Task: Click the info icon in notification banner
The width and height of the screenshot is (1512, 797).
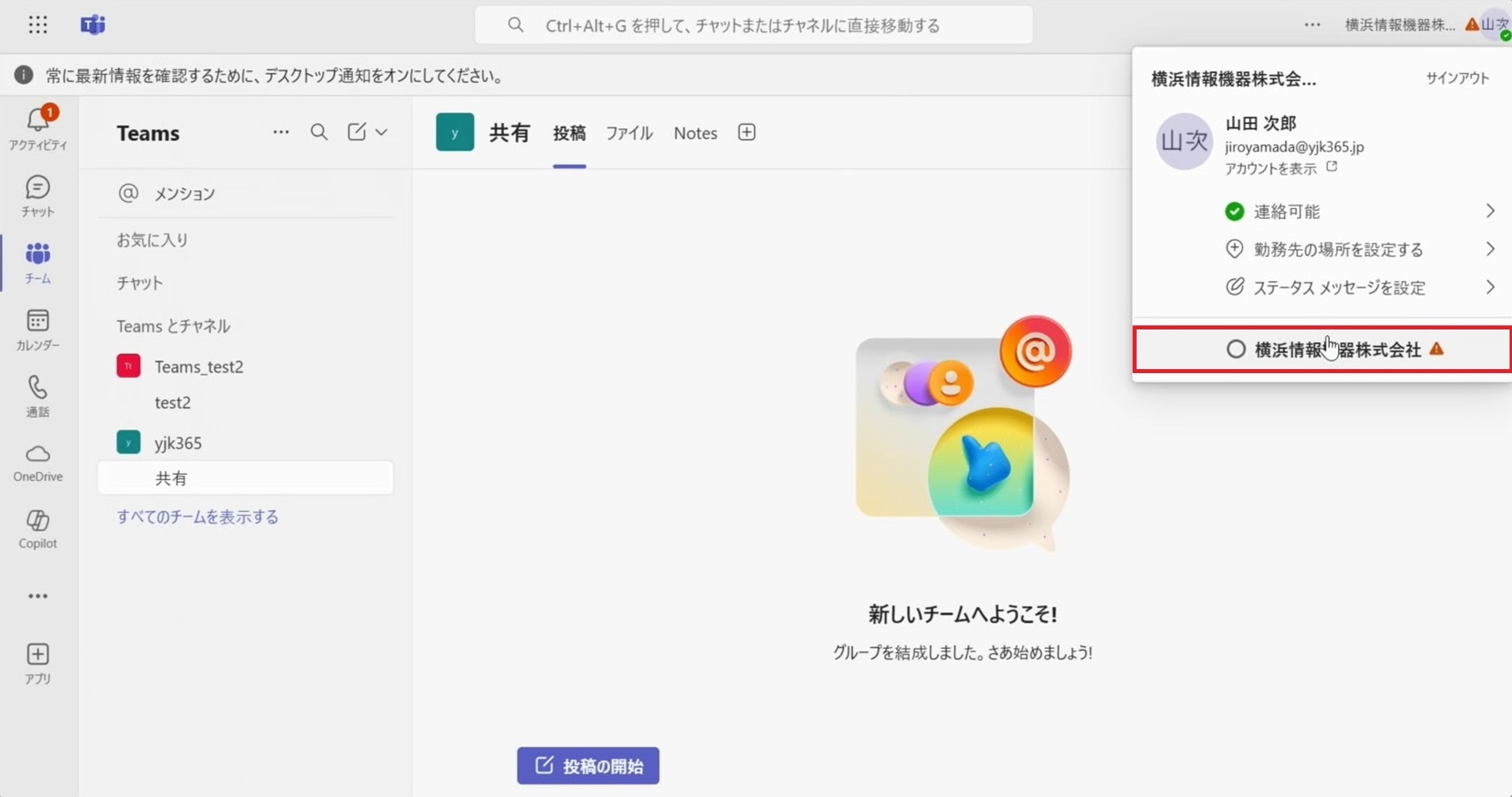Action: click(x=24, y=75)
